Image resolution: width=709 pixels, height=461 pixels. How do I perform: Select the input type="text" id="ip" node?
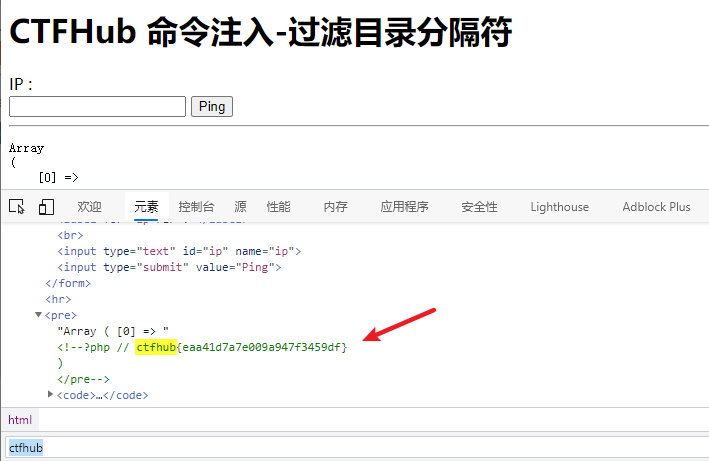click(x=179, y=251)
